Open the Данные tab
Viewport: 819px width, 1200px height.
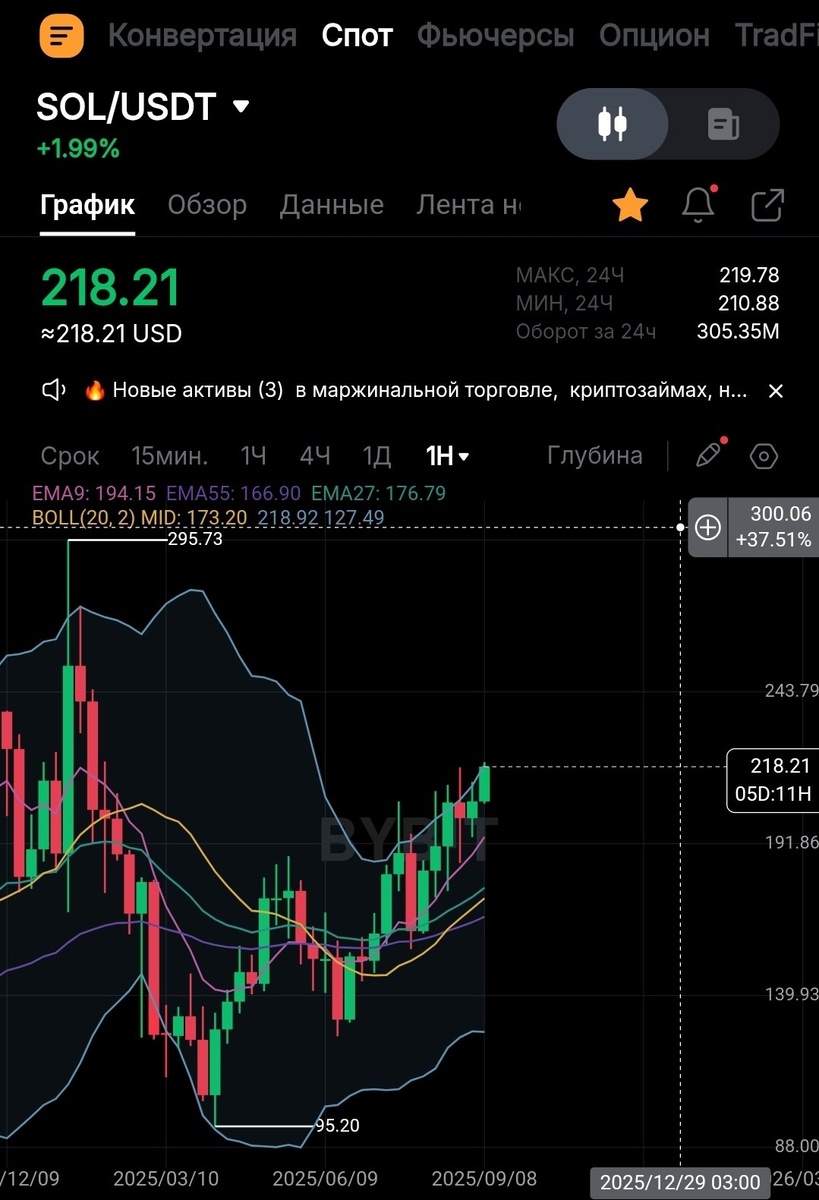(332, 205)
